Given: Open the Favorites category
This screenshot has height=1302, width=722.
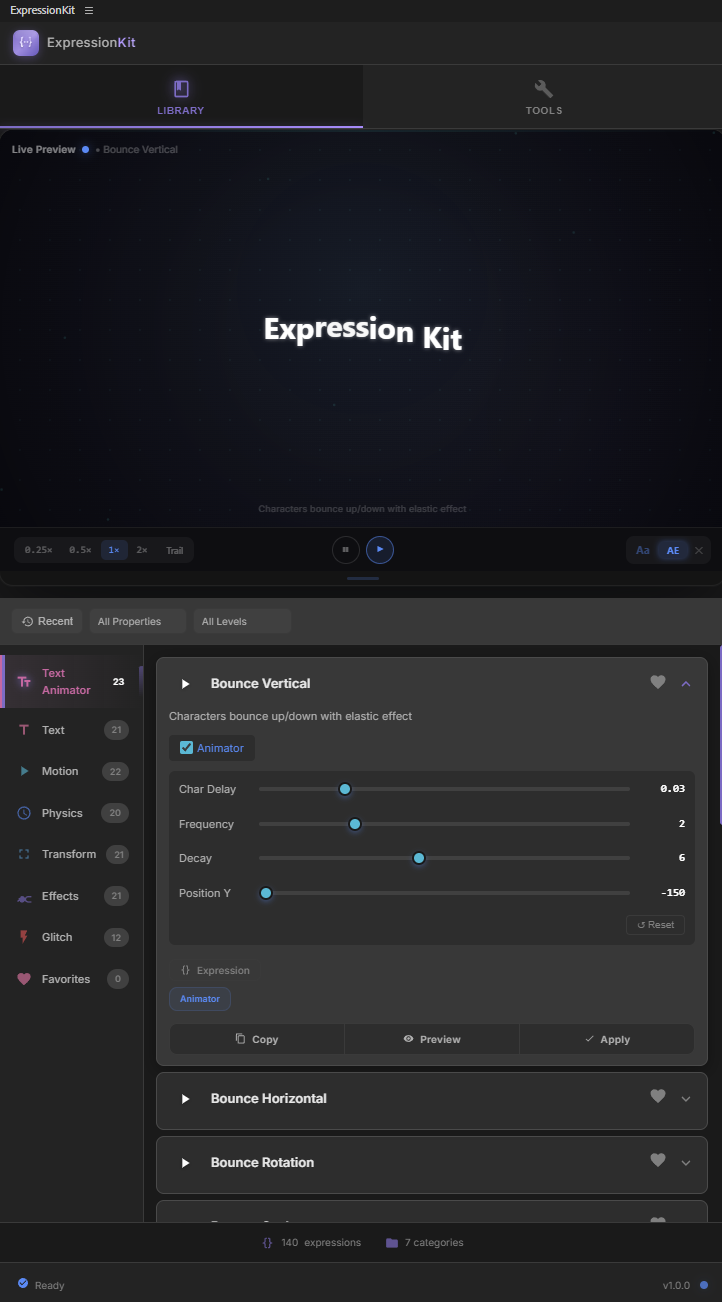Looking at the screenshot, I should coord(71,979).
